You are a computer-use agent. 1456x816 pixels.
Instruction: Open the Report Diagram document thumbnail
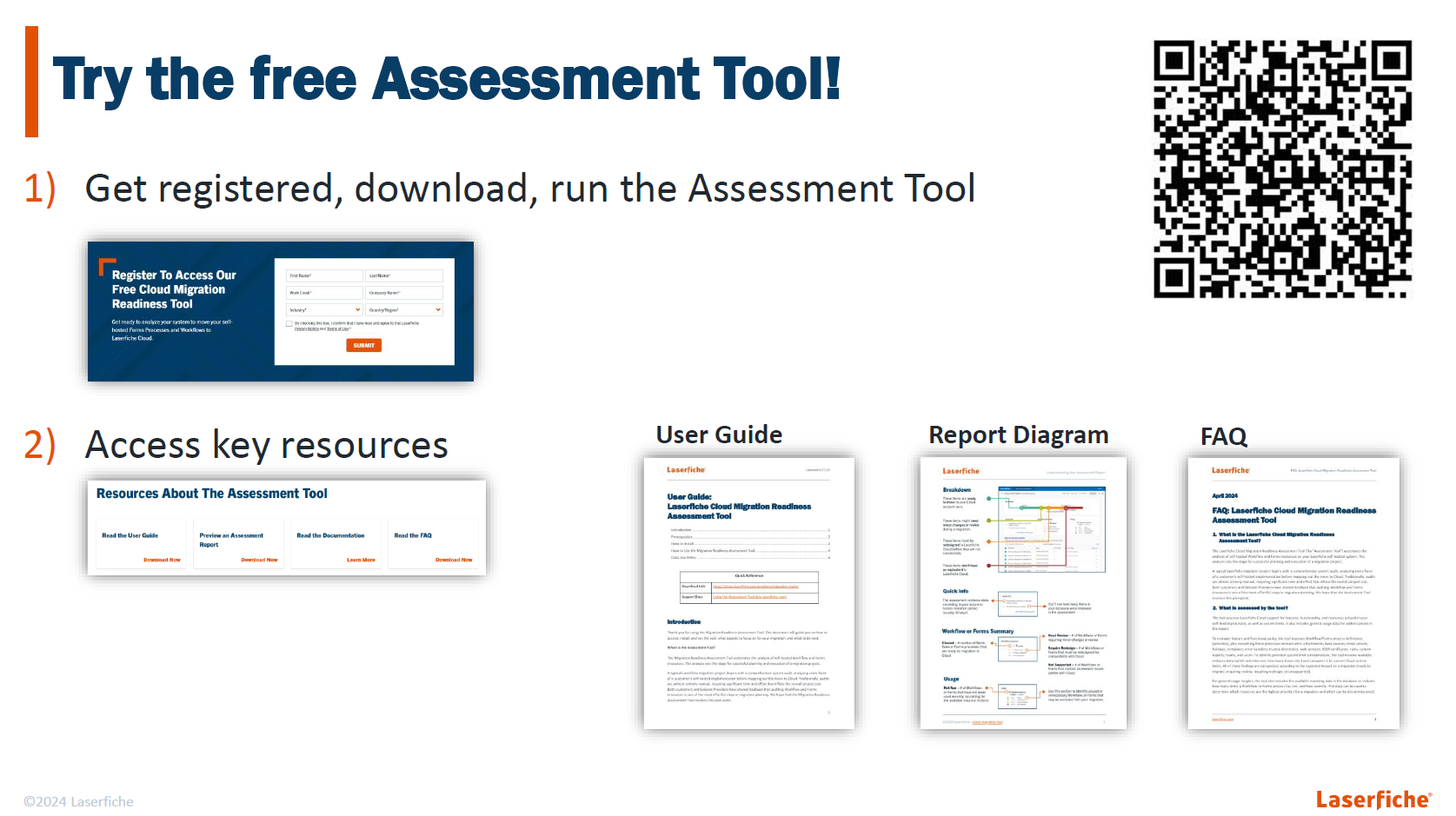click(x=1023, y=593)
